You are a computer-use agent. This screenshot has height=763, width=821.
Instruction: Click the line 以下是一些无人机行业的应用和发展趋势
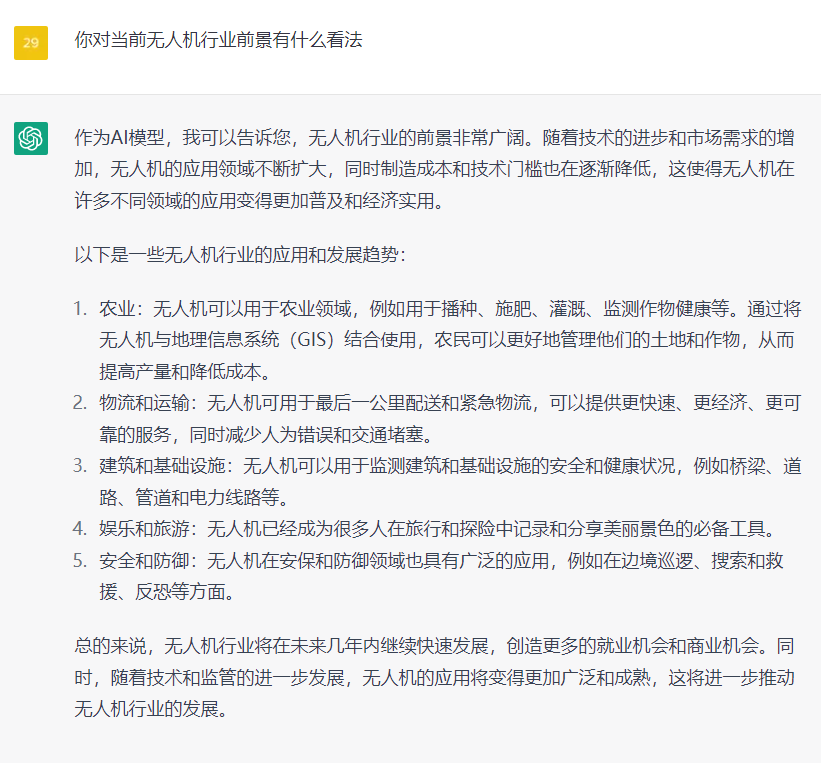click(240, 254)
